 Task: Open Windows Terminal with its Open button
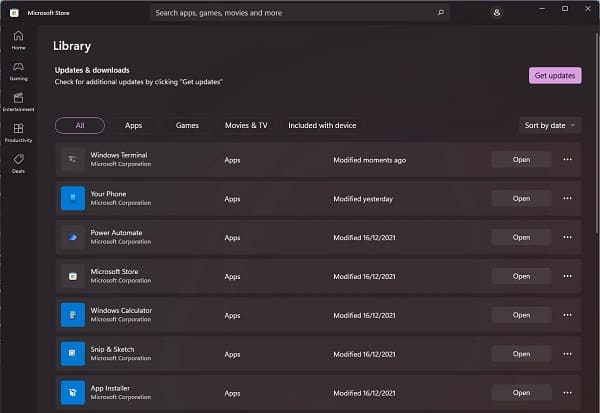(x=522, y=159)
